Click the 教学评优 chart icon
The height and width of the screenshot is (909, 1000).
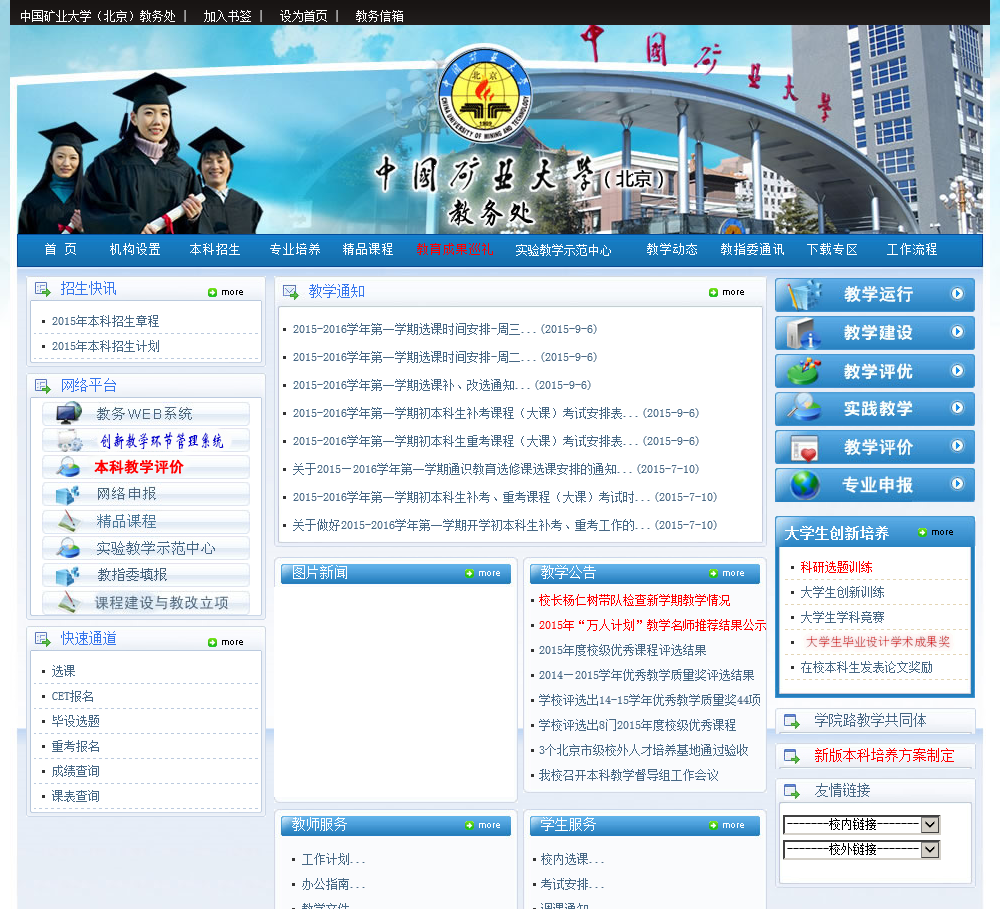click(x=803, y=371)
